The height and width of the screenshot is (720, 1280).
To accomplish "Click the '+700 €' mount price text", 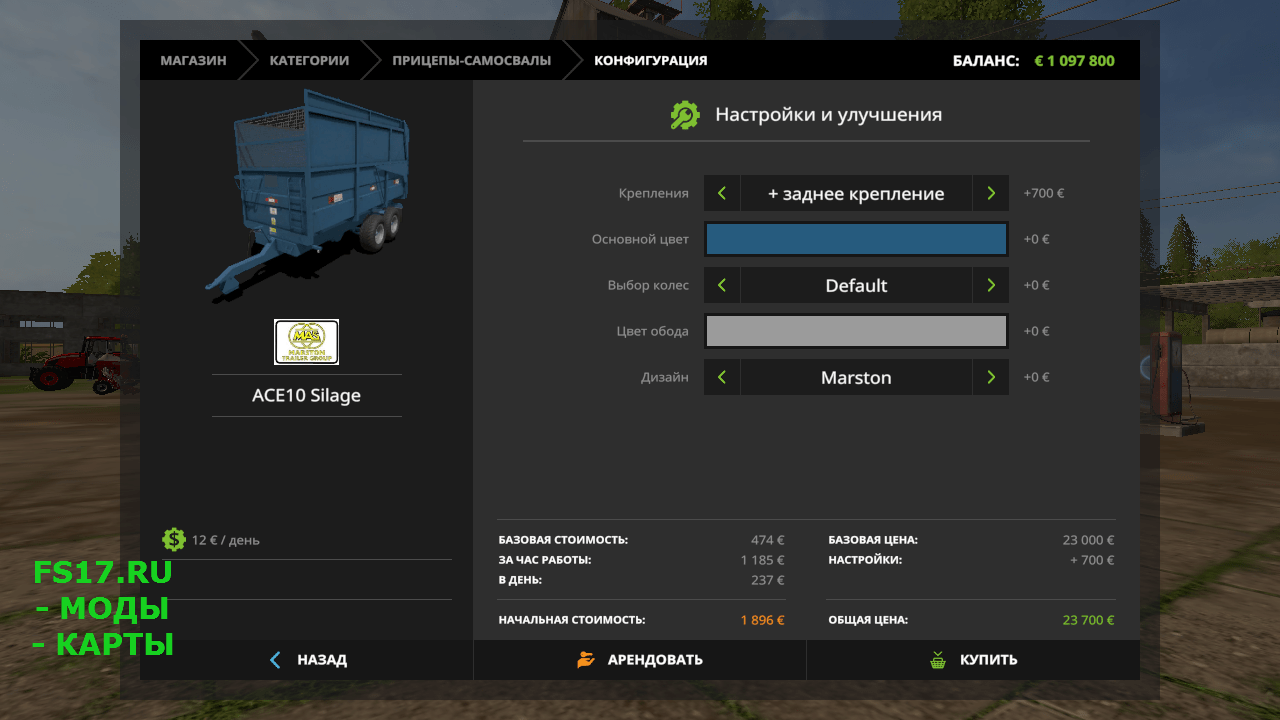I will point(1043,193).
